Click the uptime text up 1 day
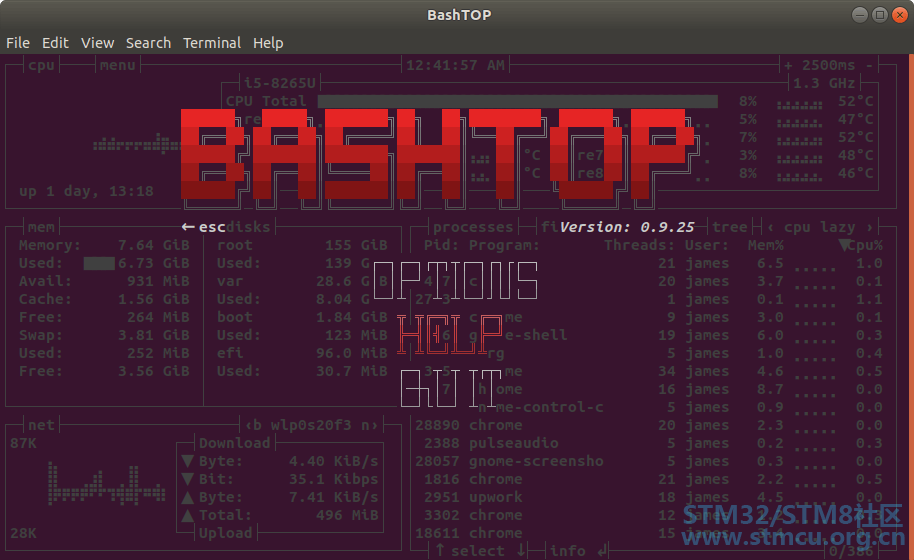914x560 pixels. (86, 191)
